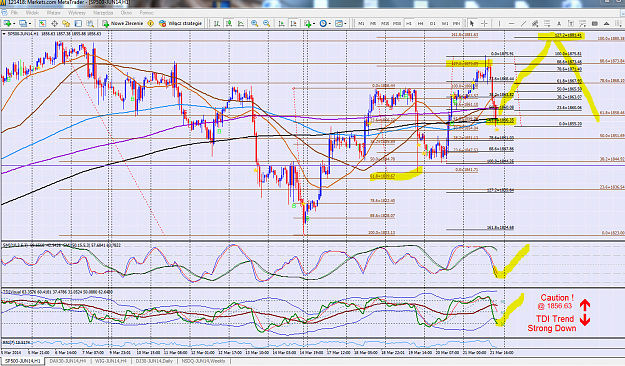This screenshot has width=625, height=366.
Task: Click the triangle before SP500-JUN14,H1 chart title
Action: 4,34
